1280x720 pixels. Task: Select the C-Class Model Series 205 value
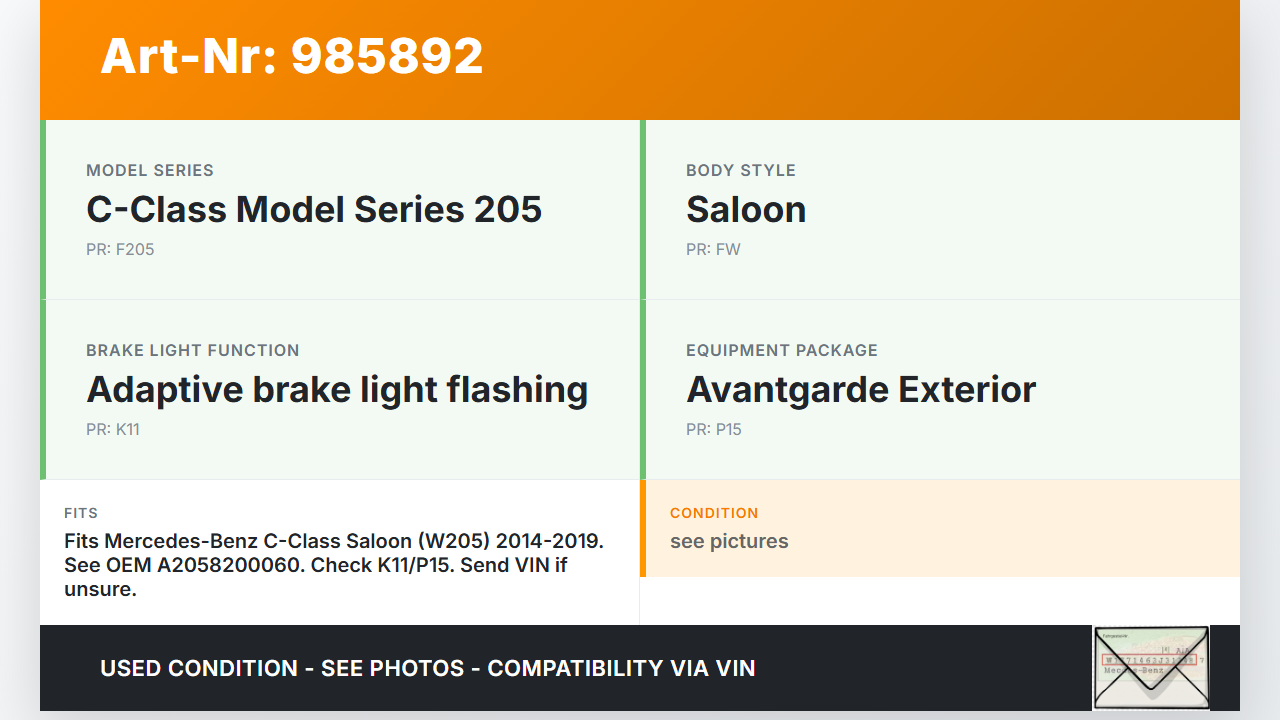(314, 210)
